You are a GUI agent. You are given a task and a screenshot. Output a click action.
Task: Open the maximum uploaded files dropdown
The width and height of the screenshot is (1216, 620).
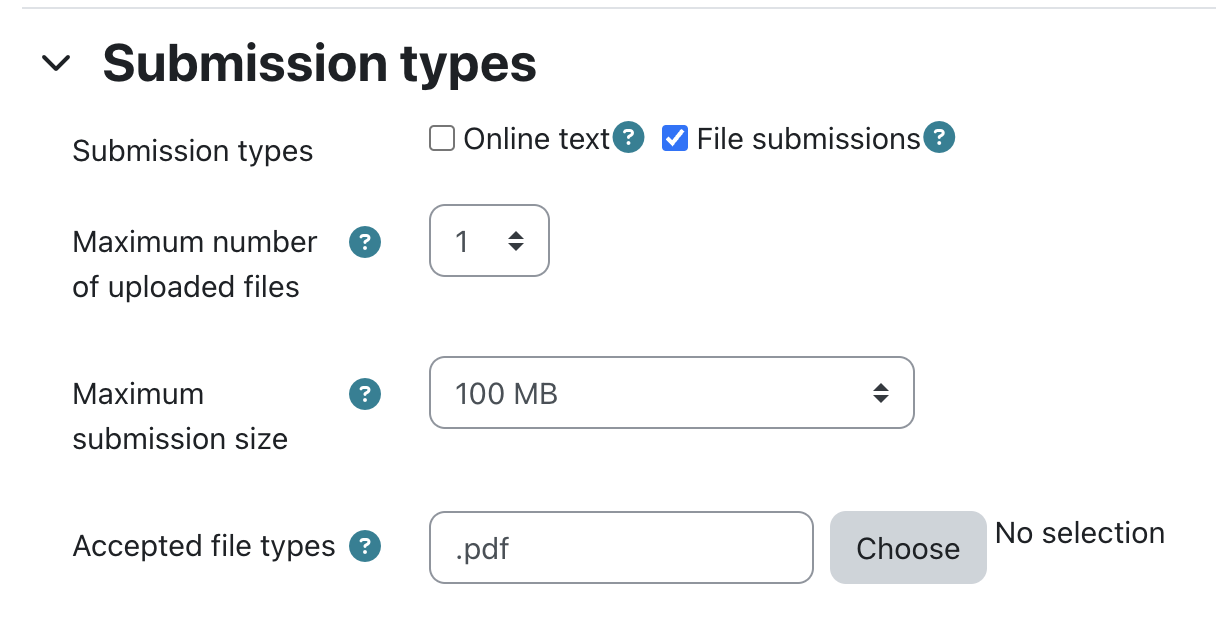click(489, 241)
